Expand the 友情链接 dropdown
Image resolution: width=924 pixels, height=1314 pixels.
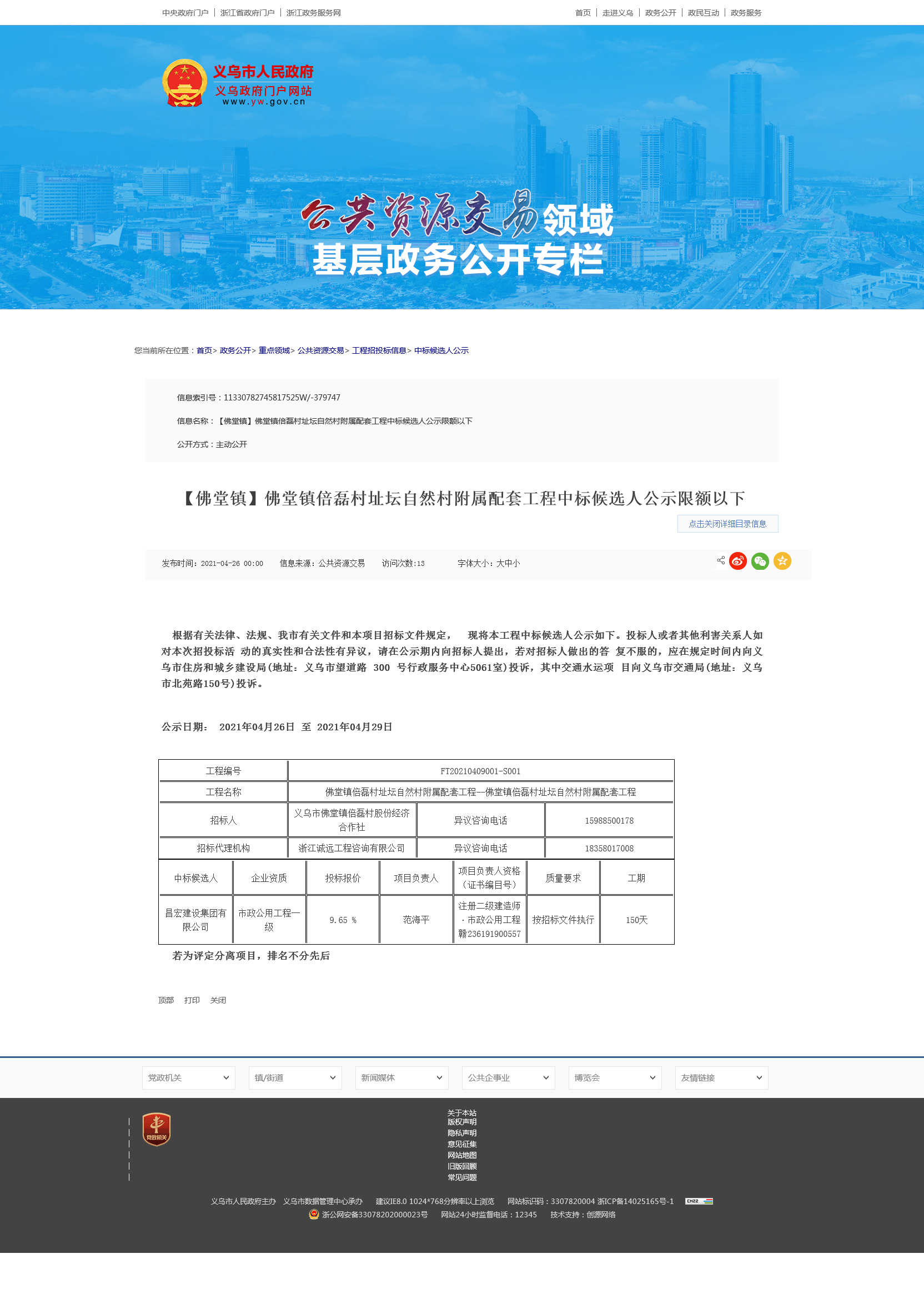[x=721, y=1077]
